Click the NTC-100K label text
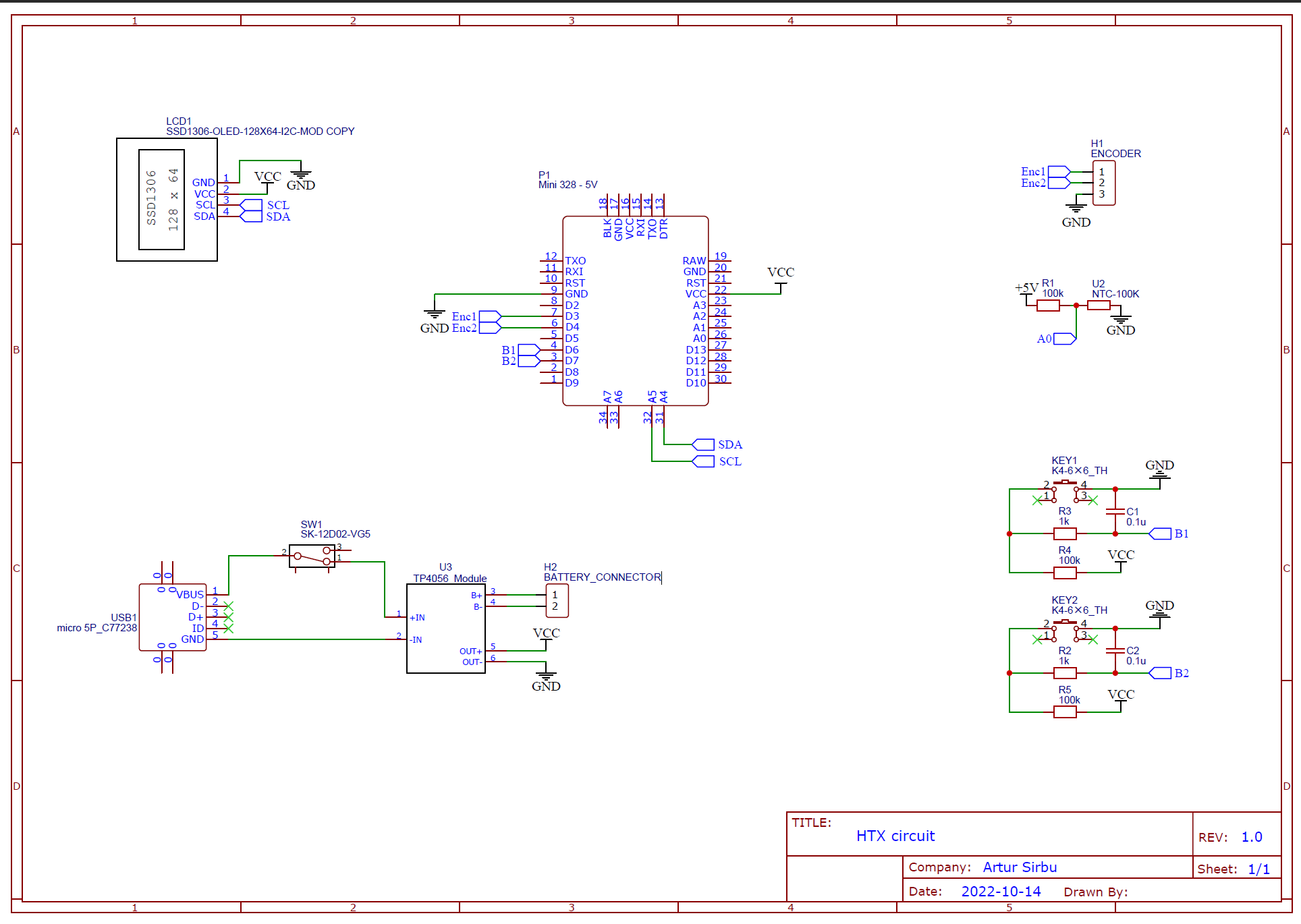This screenshot has height=924, width=1301. point(1115,294)
